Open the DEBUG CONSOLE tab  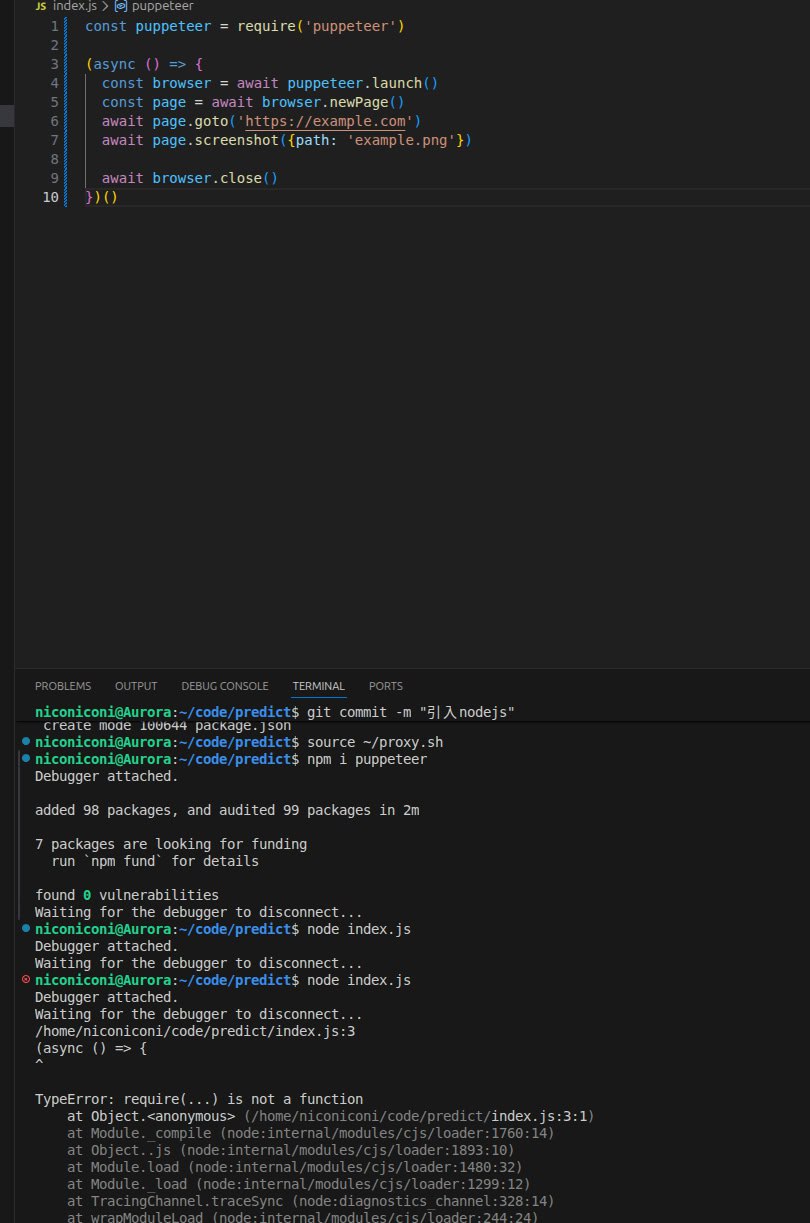224,686
